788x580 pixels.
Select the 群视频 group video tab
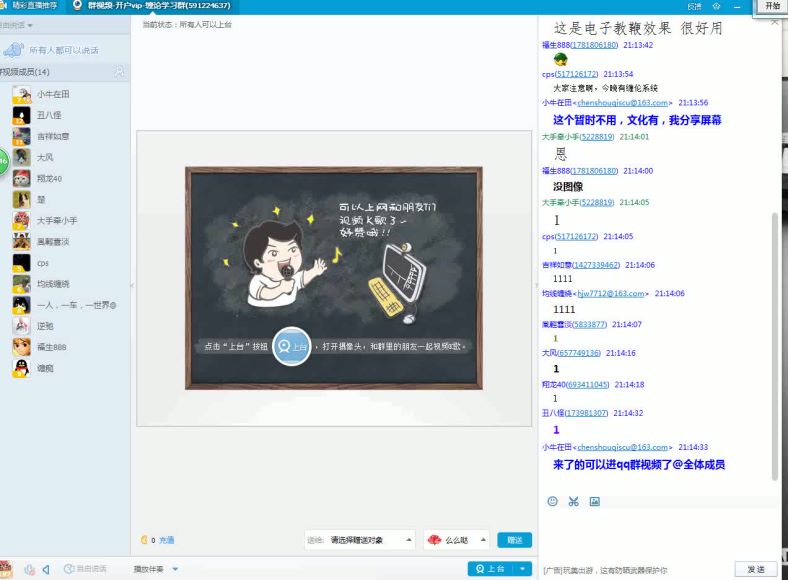[x=150, y=5]
